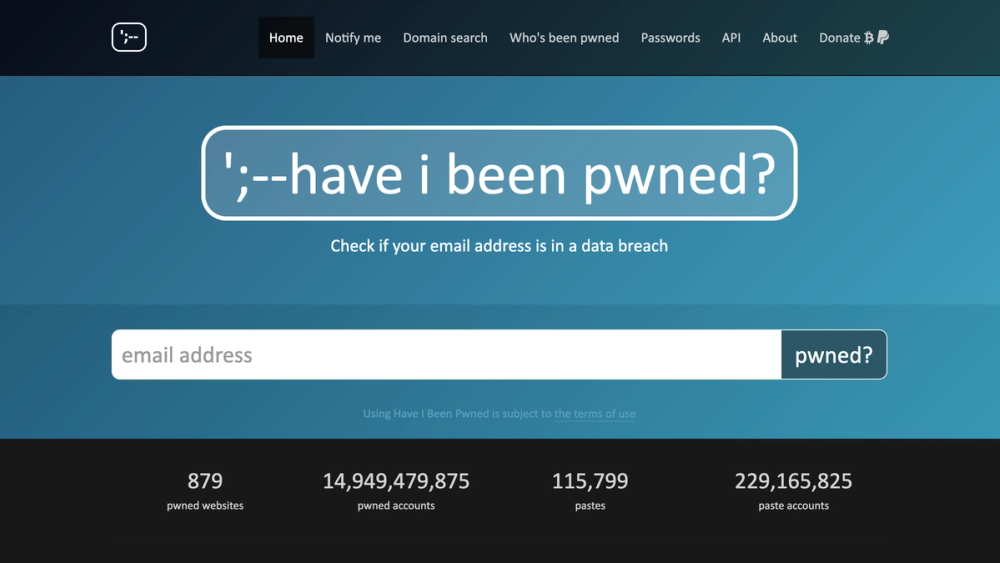Image resolution: width=1000 pixels, height=563 pixels.
Task: Click the 229,165,825 paste accounts figure
Action: pos(793,481)
